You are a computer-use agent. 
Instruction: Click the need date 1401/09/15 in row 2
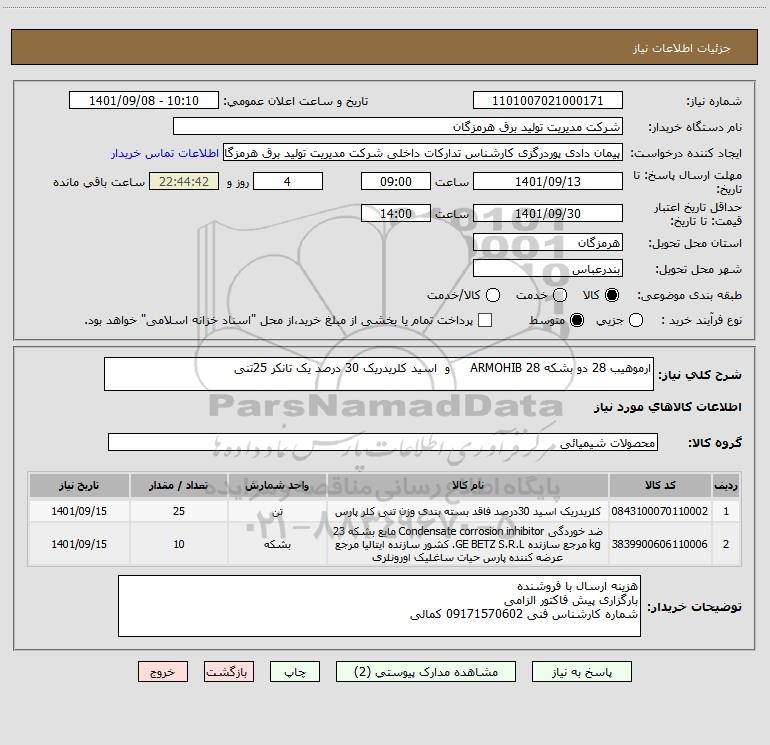coord(79,544)
